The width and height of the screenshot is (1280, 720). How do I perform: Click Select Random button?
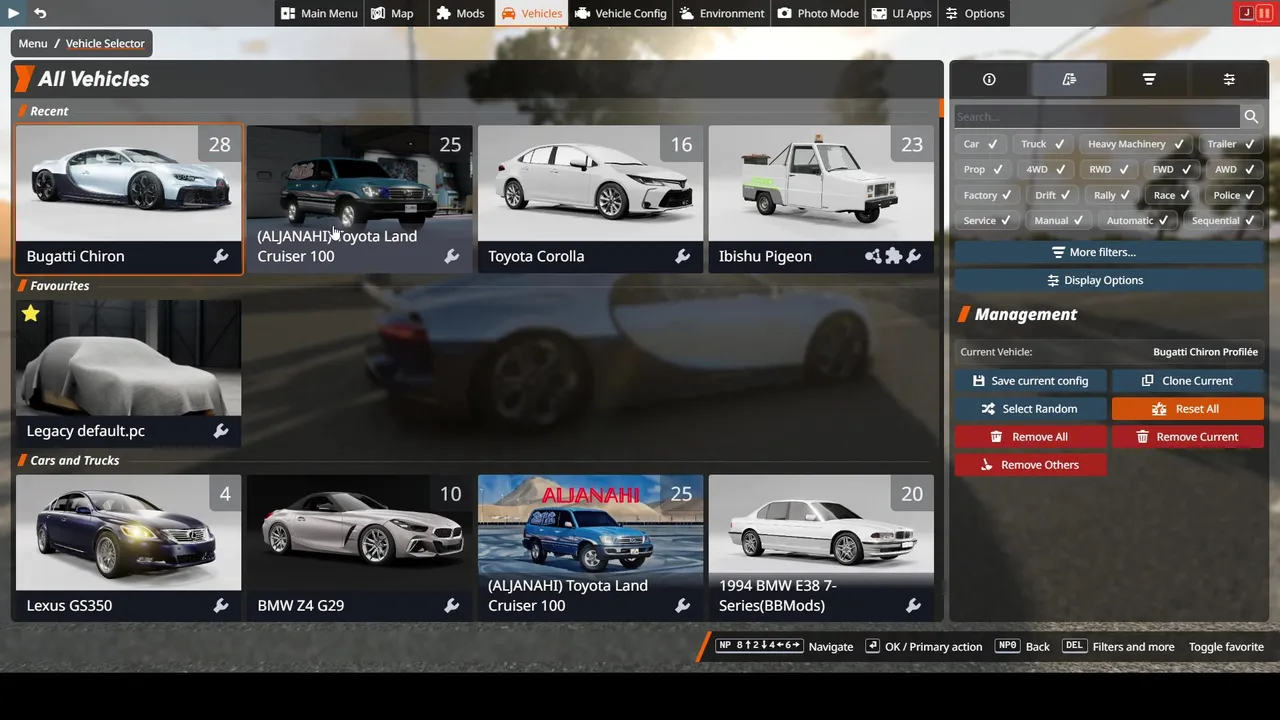coord(1030,409)
